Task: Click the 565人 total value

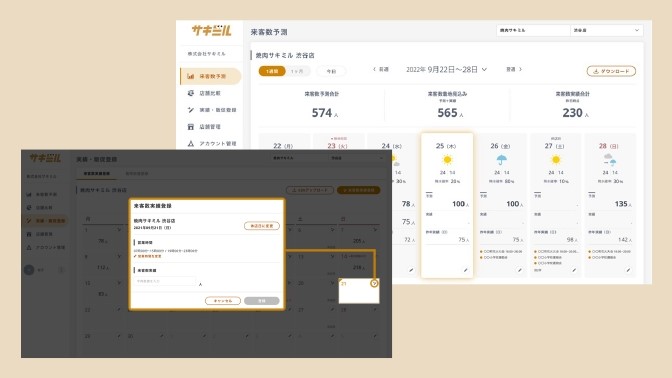Action: pyautogui.click(x=450, y=113)
